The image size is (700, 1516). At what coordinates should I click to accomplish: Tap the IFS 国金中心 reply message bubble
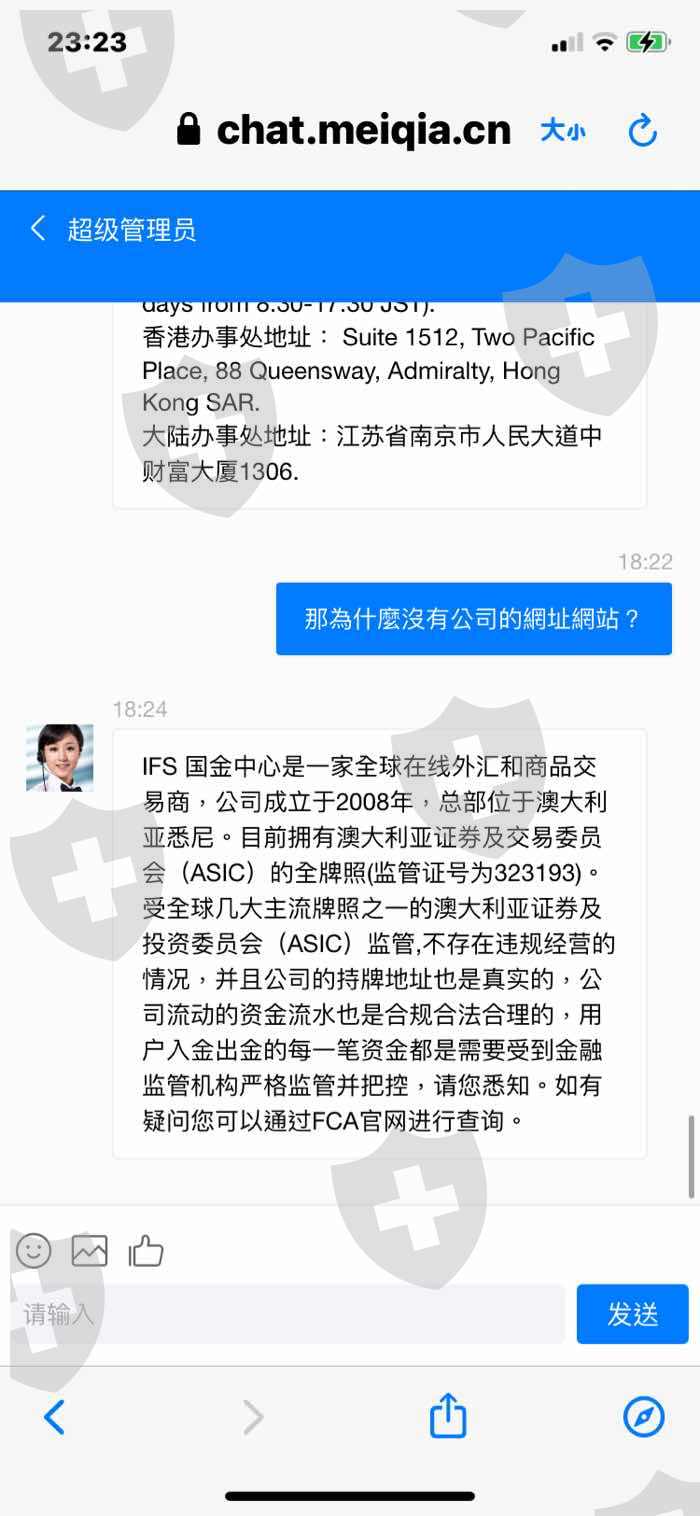pos(380,943)
